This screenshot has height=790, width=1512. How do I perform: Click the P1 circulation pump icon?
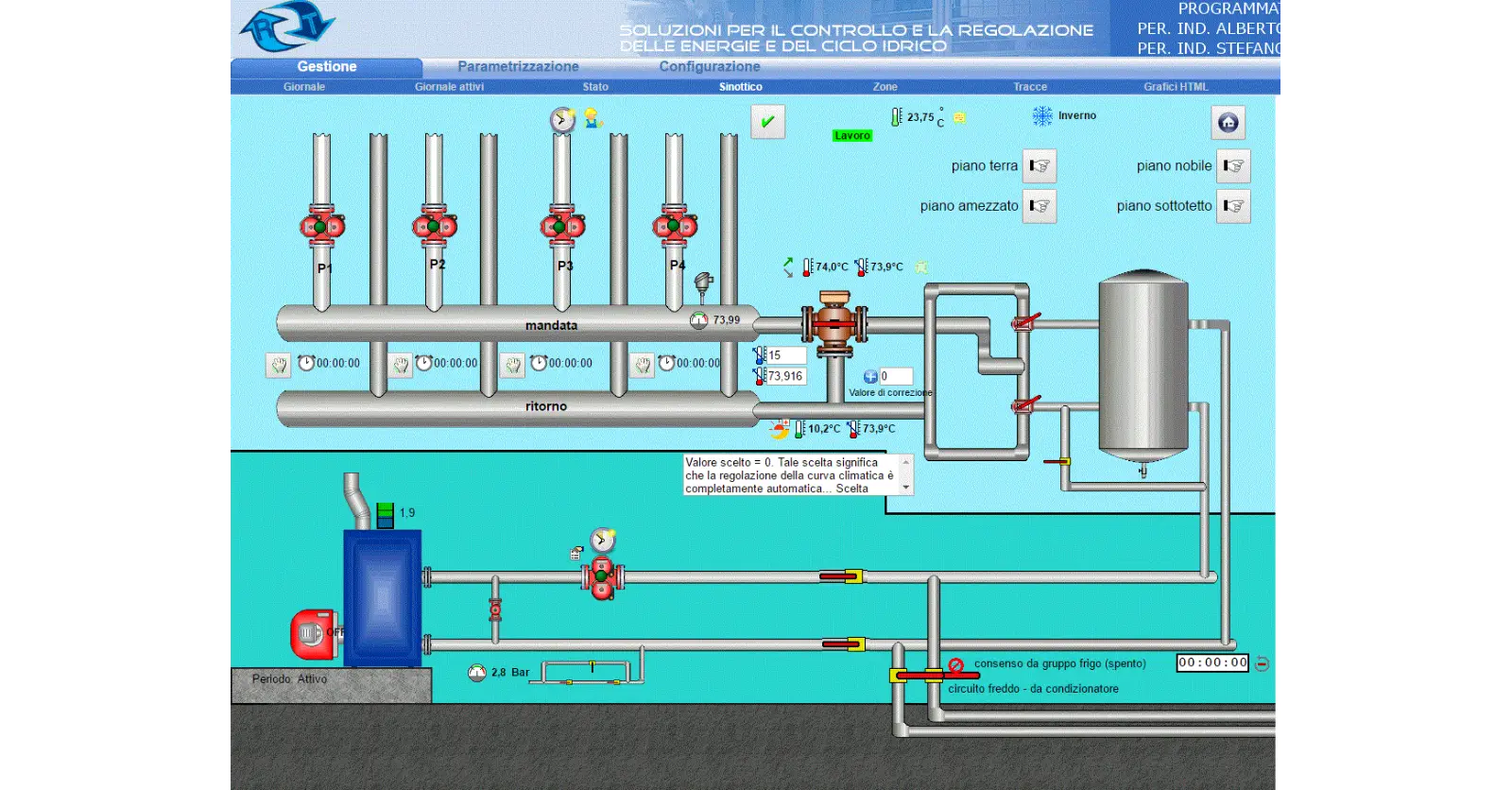click(321, 227)
